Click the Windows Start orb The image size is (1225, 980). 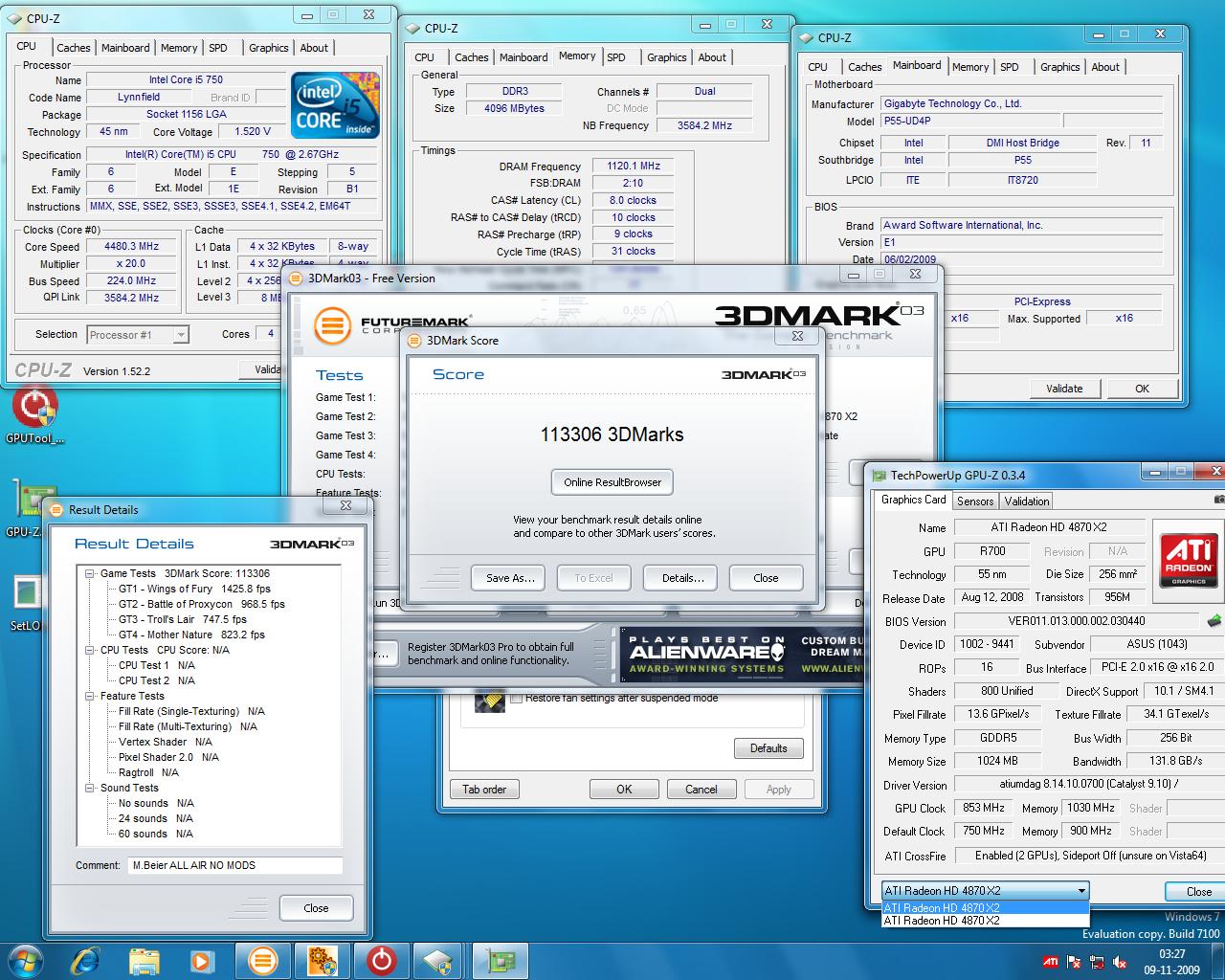click(26, 959)
